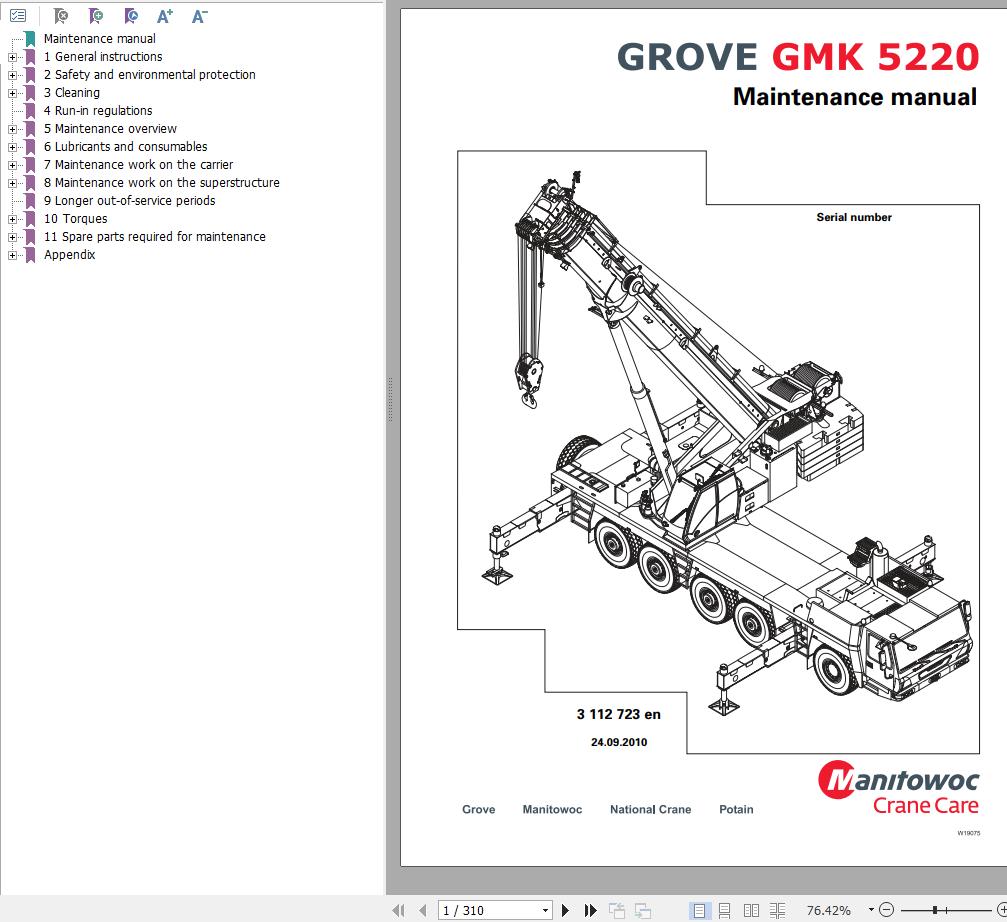Viewport: 1007px width, 922px height.
Task: Click the 76.42% zoom value
Action: tap(828, 910)
